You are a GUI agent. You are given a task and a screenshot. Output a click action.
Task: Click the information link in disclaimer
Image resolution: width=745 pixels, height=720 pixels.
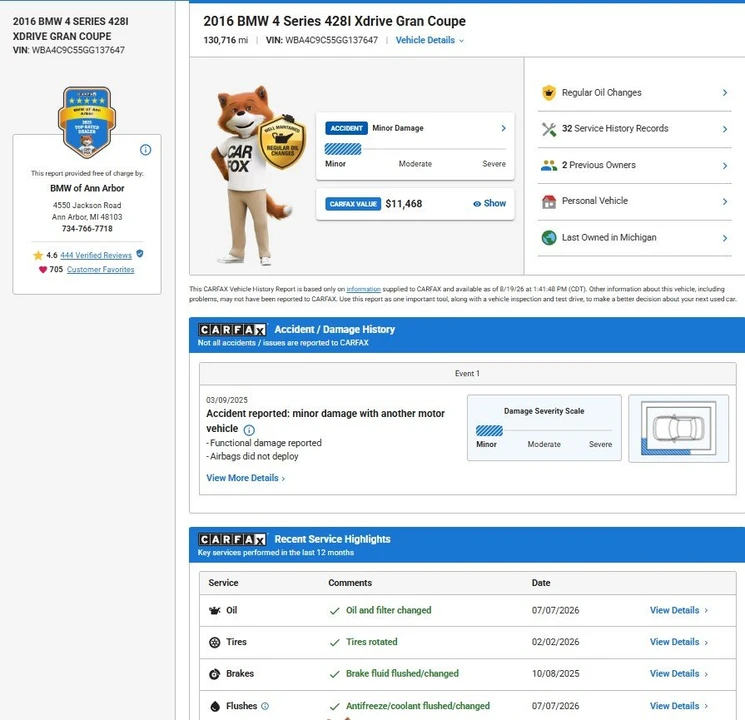[x=363, y=289]
